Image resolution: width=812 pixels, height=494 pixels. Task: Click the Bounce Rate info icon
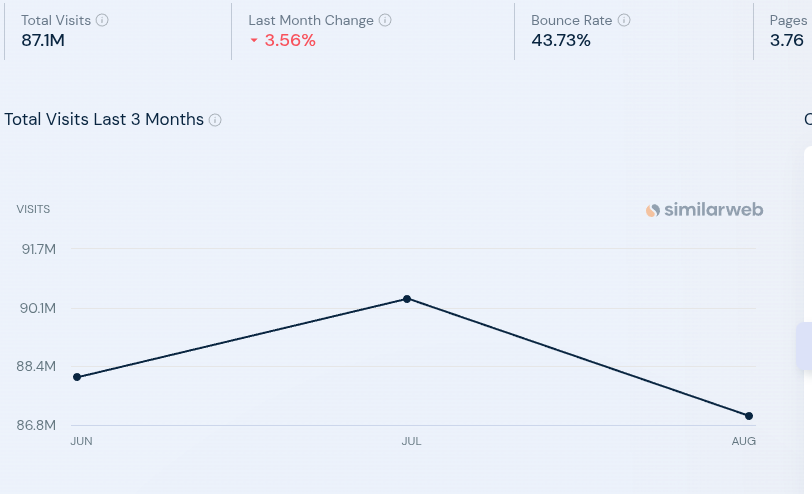tap(624, 20)
